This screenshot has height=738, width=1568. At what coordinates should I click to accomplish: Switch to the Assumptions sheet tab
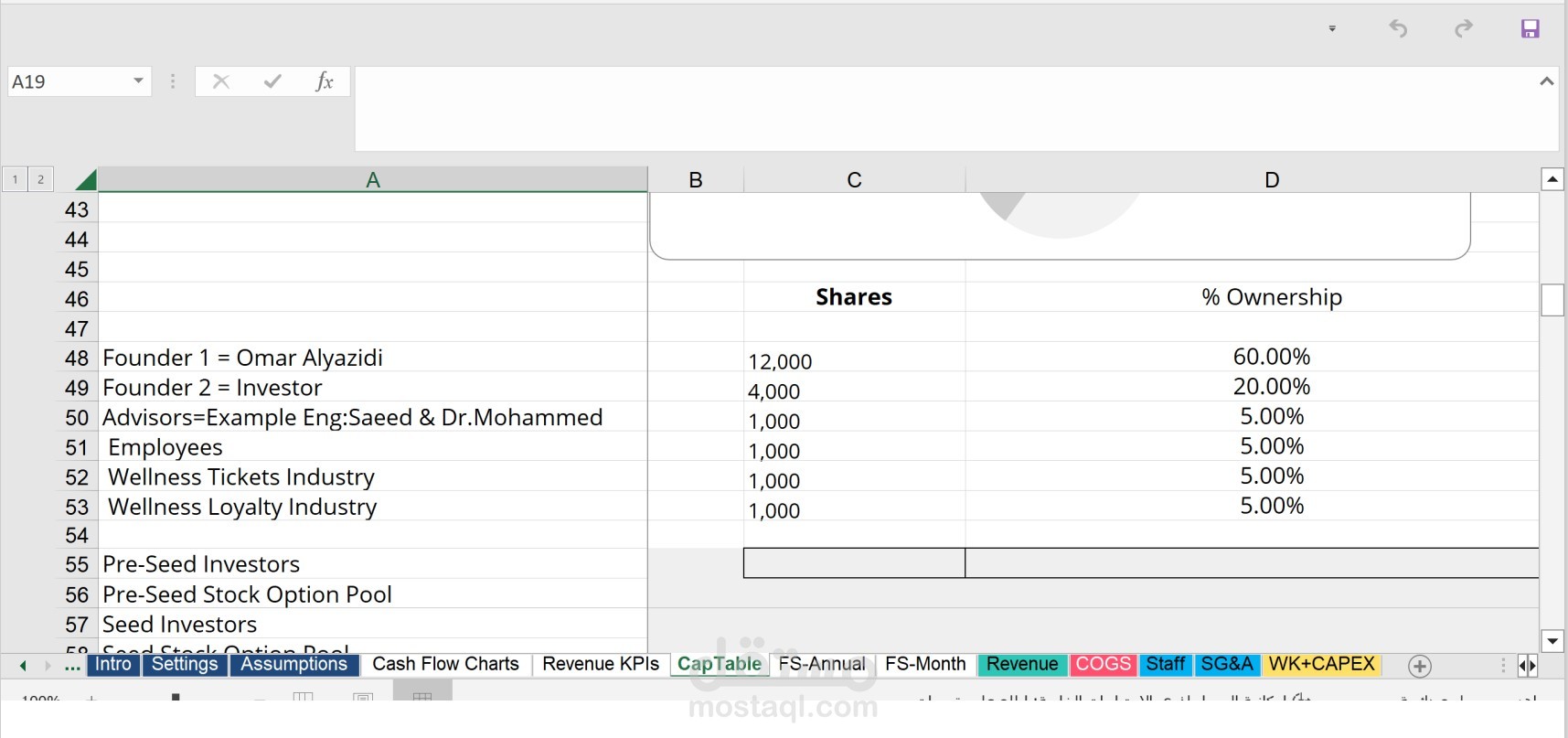tap(294, 665)
